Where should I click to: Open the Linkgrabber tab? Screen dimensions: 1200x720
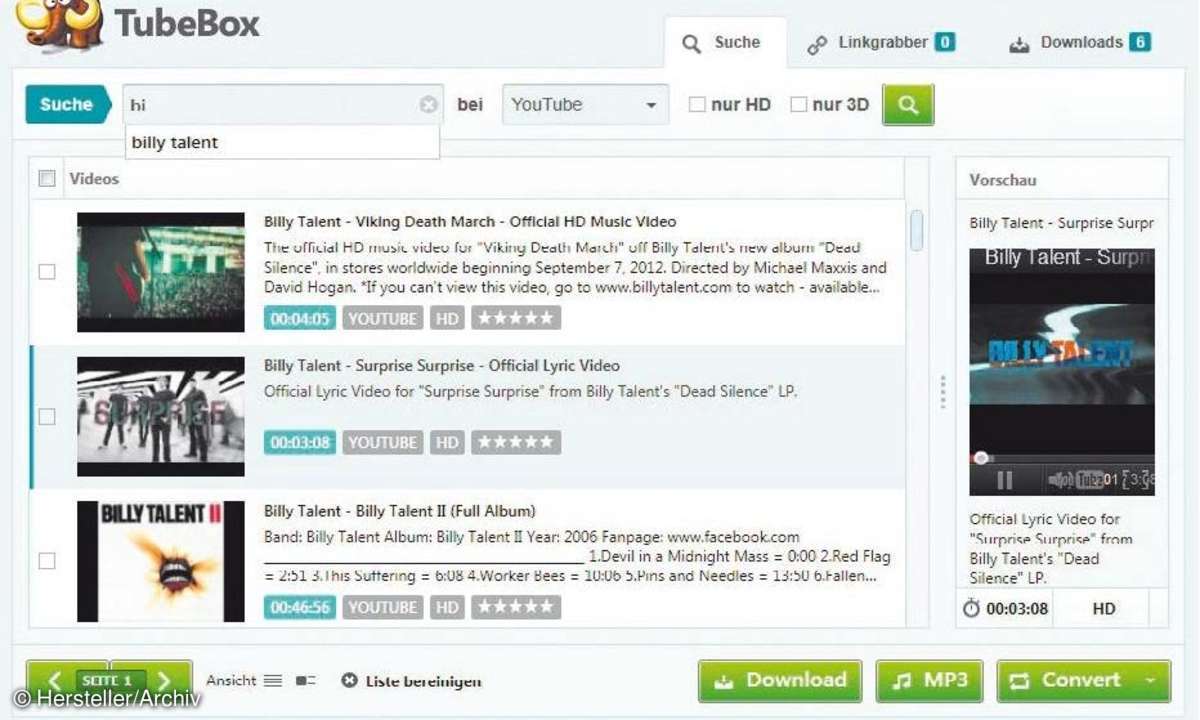pos(881,43)
